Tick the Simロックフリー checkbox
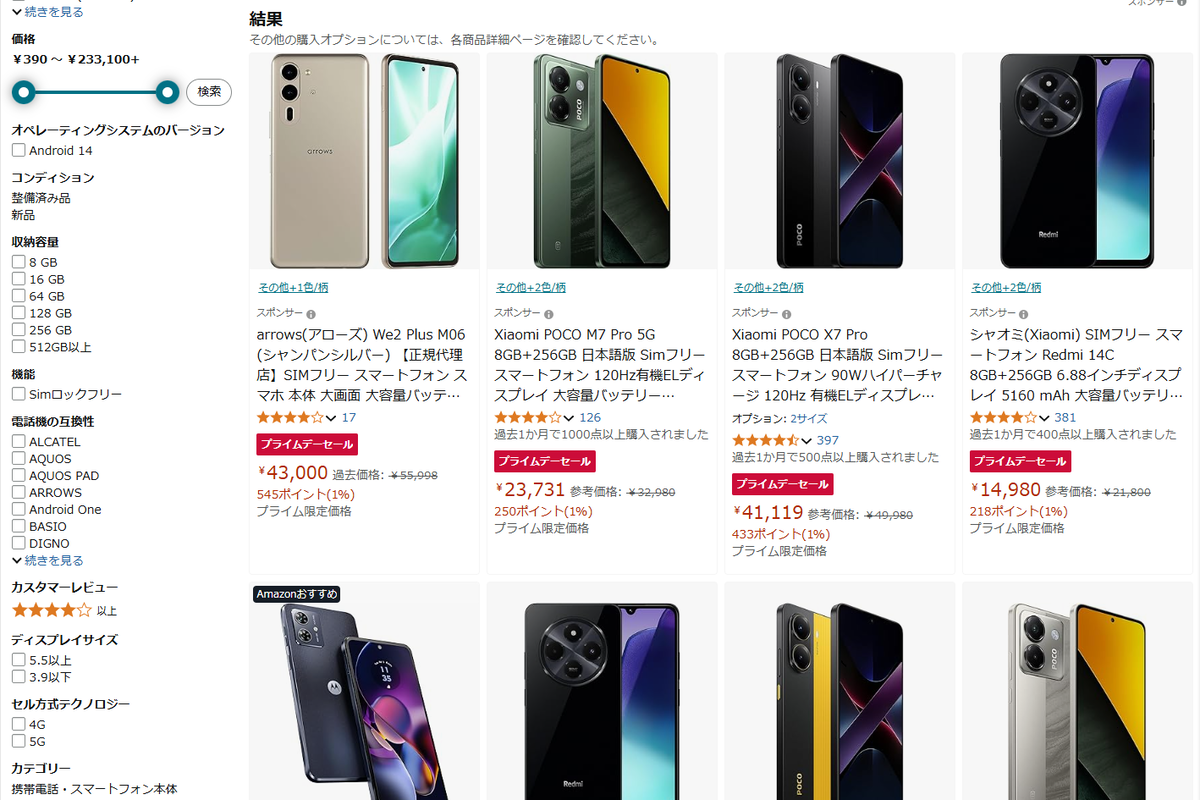The image size is (1200, 800). (18, 394)
